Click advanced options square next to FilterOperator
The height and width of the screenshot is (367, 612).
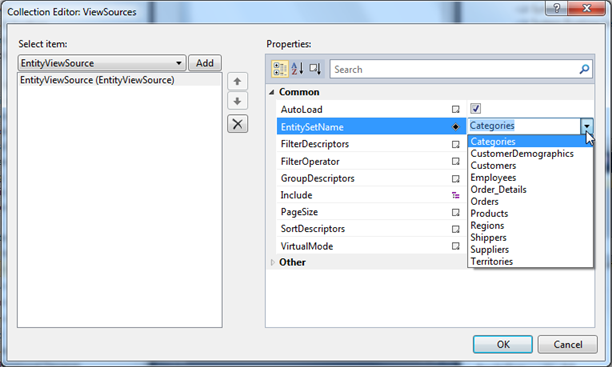(455, 161)
